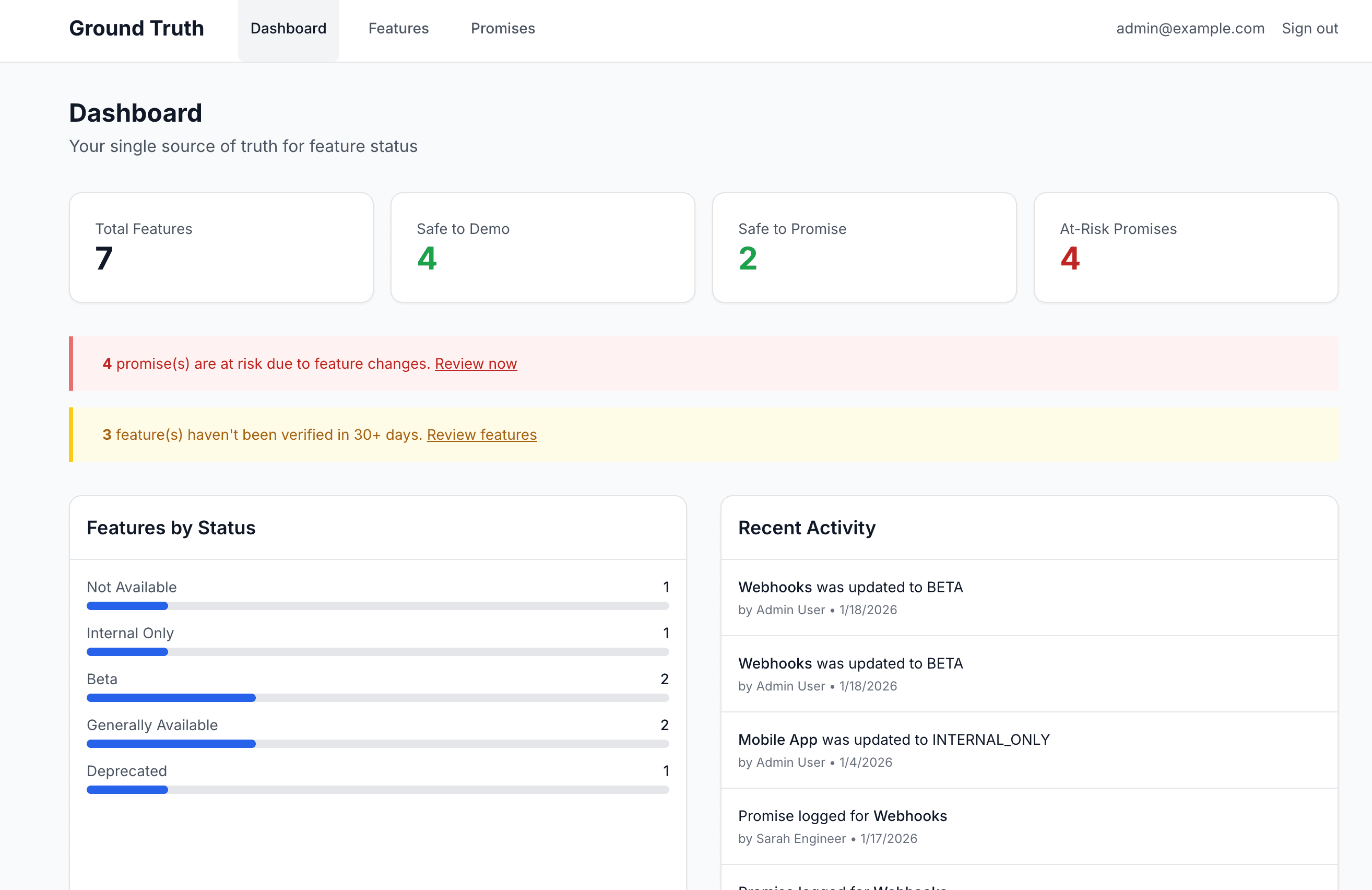1372x890 pixels.
Task: Switch to the Promises tab
Action: 503,28
